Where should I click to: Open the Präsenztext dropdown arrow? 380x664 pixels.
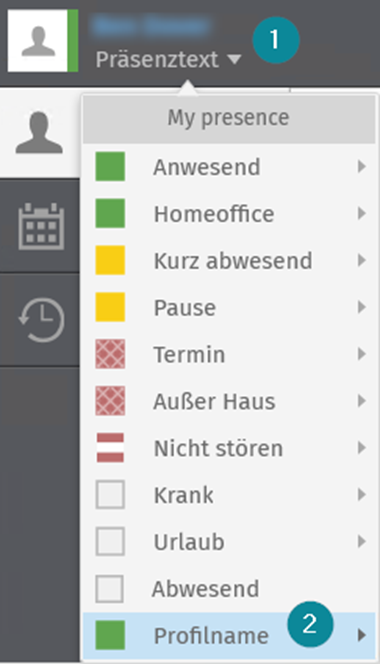pos(234,59)
